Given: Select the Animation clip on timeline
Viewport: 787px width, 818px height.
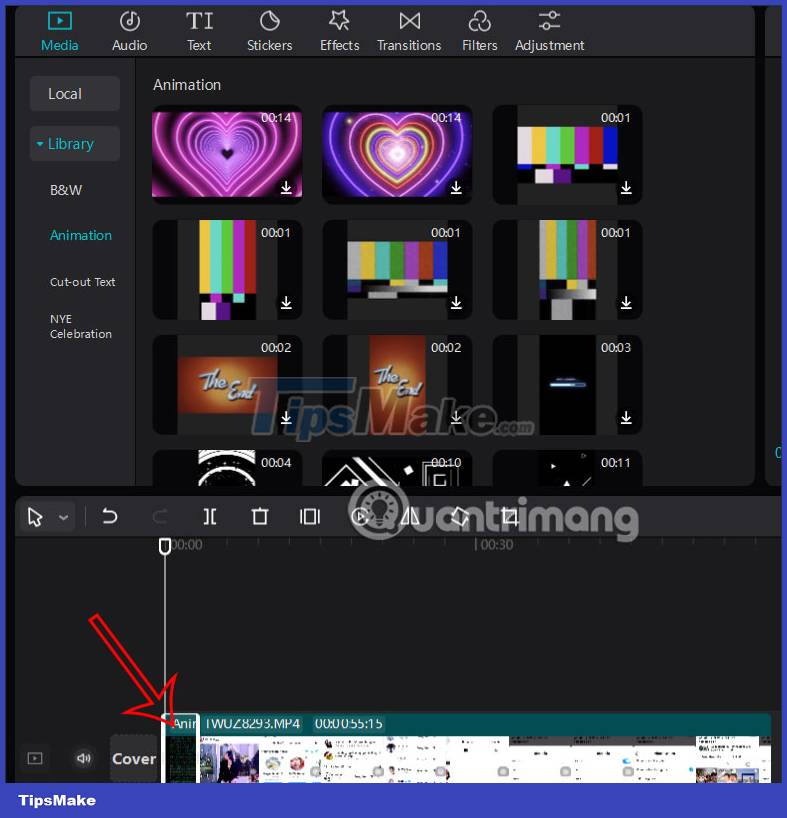Looking at the screenshot, I should click(180, 748).
